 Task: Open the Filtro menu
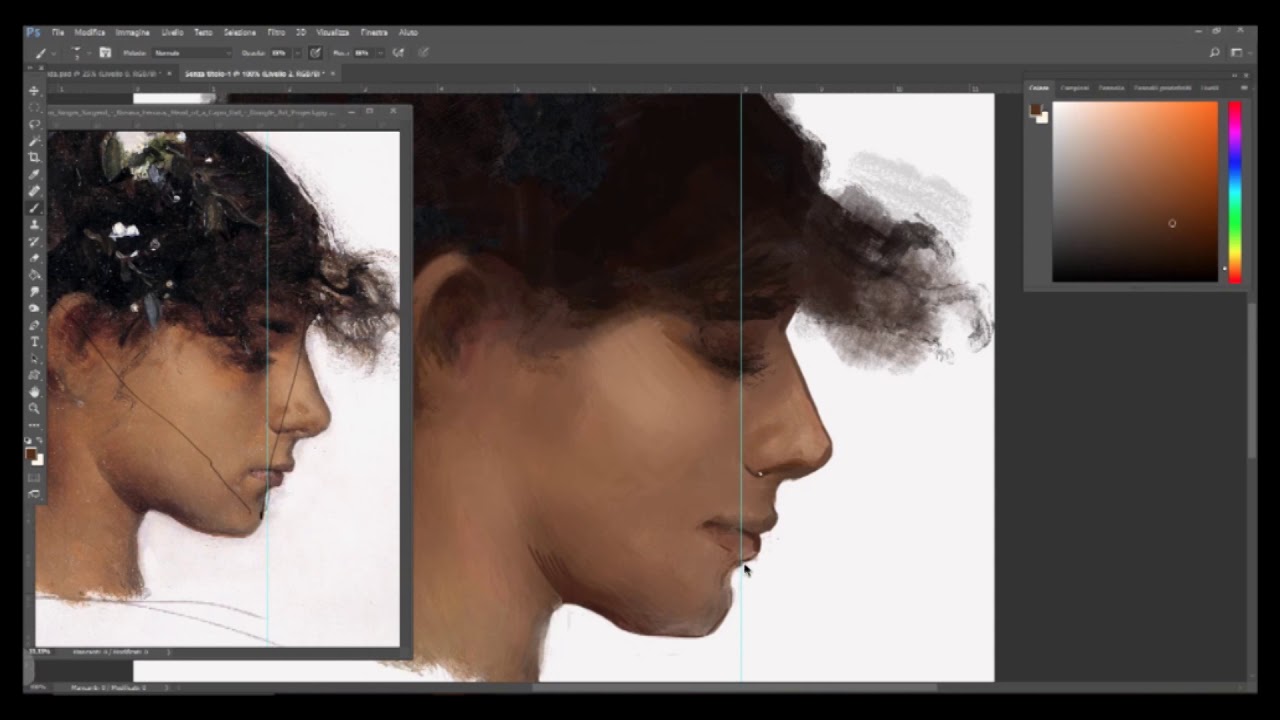pyautogui.click(x=277, y=32)
